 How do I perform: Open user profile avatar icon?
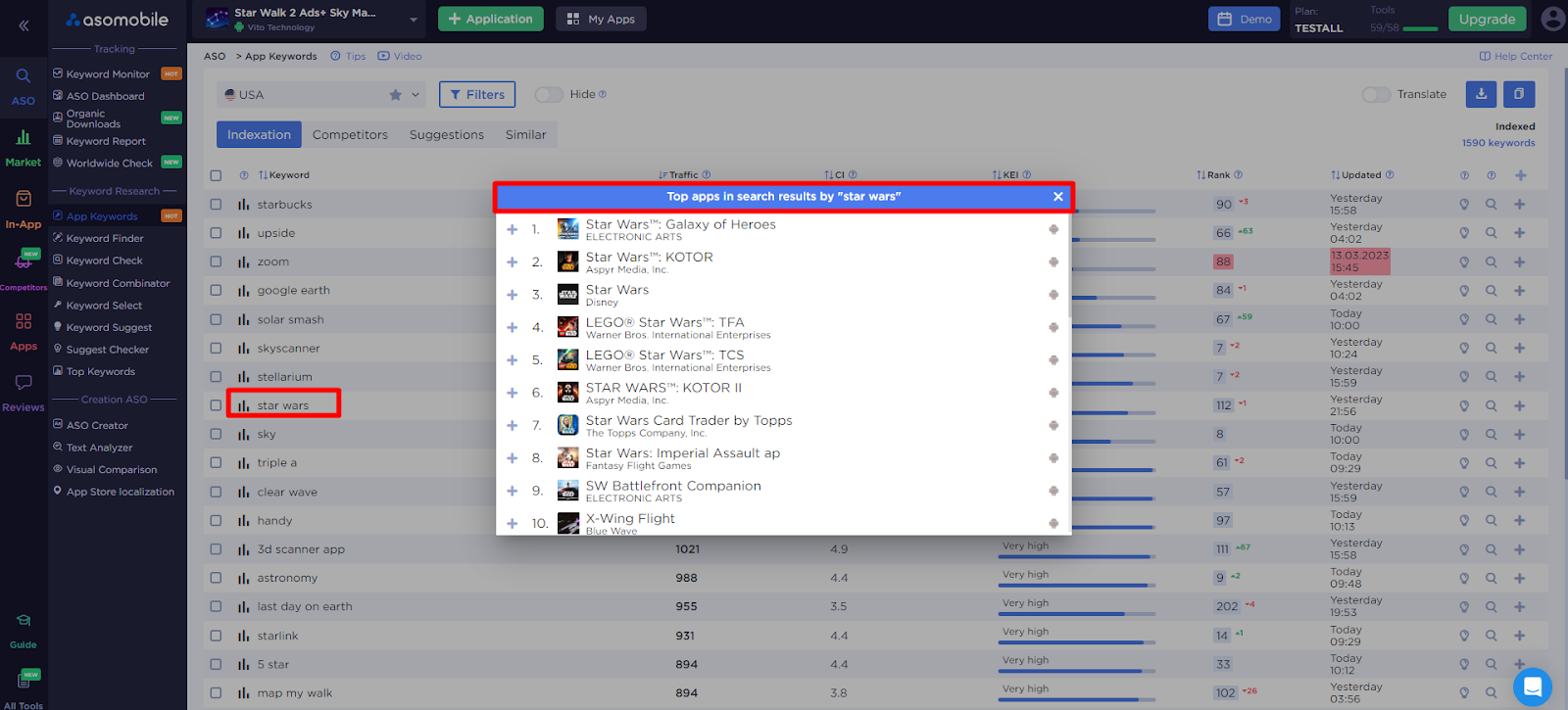click(1553, 19)
